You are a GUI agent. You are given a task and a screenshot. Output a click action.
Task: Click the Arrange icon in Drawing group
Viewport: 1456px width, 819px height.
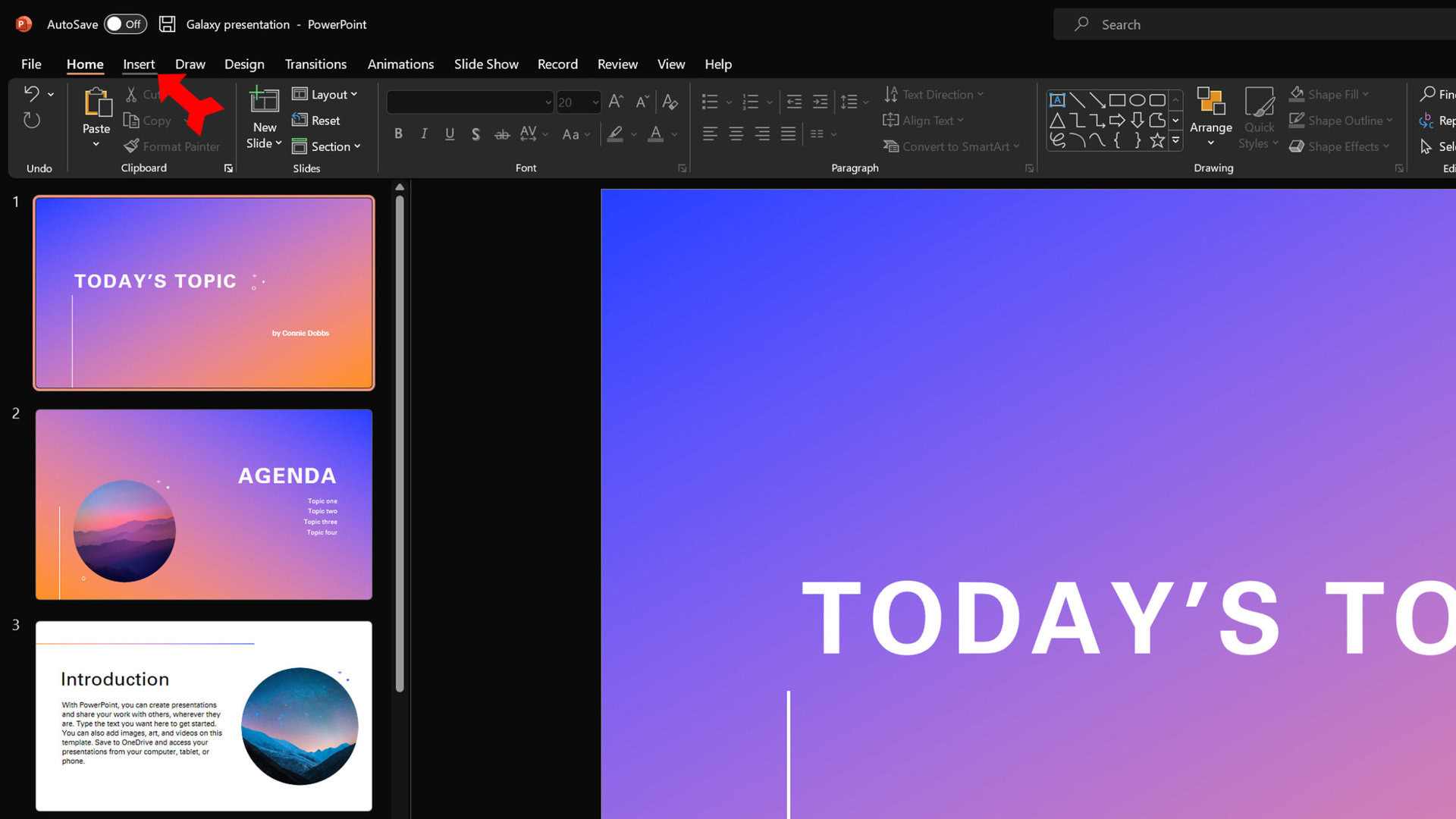(x=1210, y=102)
